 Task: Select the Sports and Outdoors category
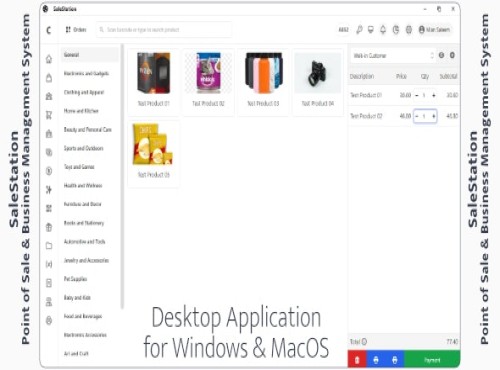[x=84, y=148]
